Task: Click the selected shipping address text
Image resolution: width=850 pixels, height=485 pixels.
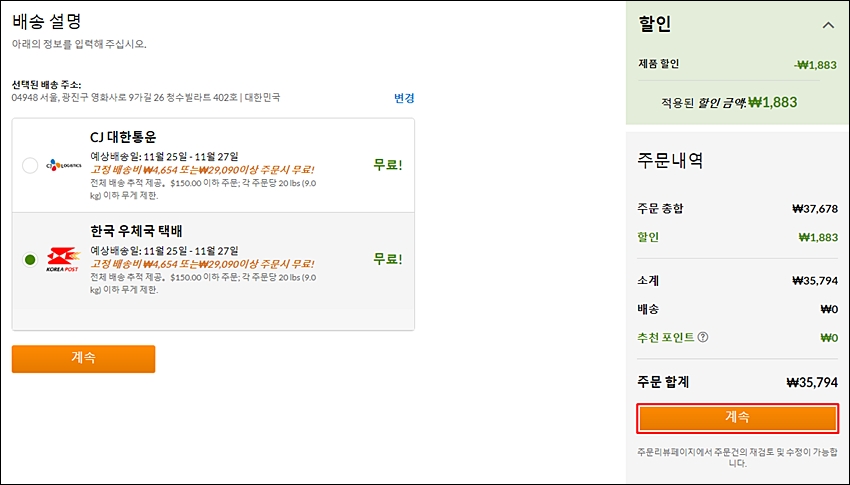Action: click(146, 98)
